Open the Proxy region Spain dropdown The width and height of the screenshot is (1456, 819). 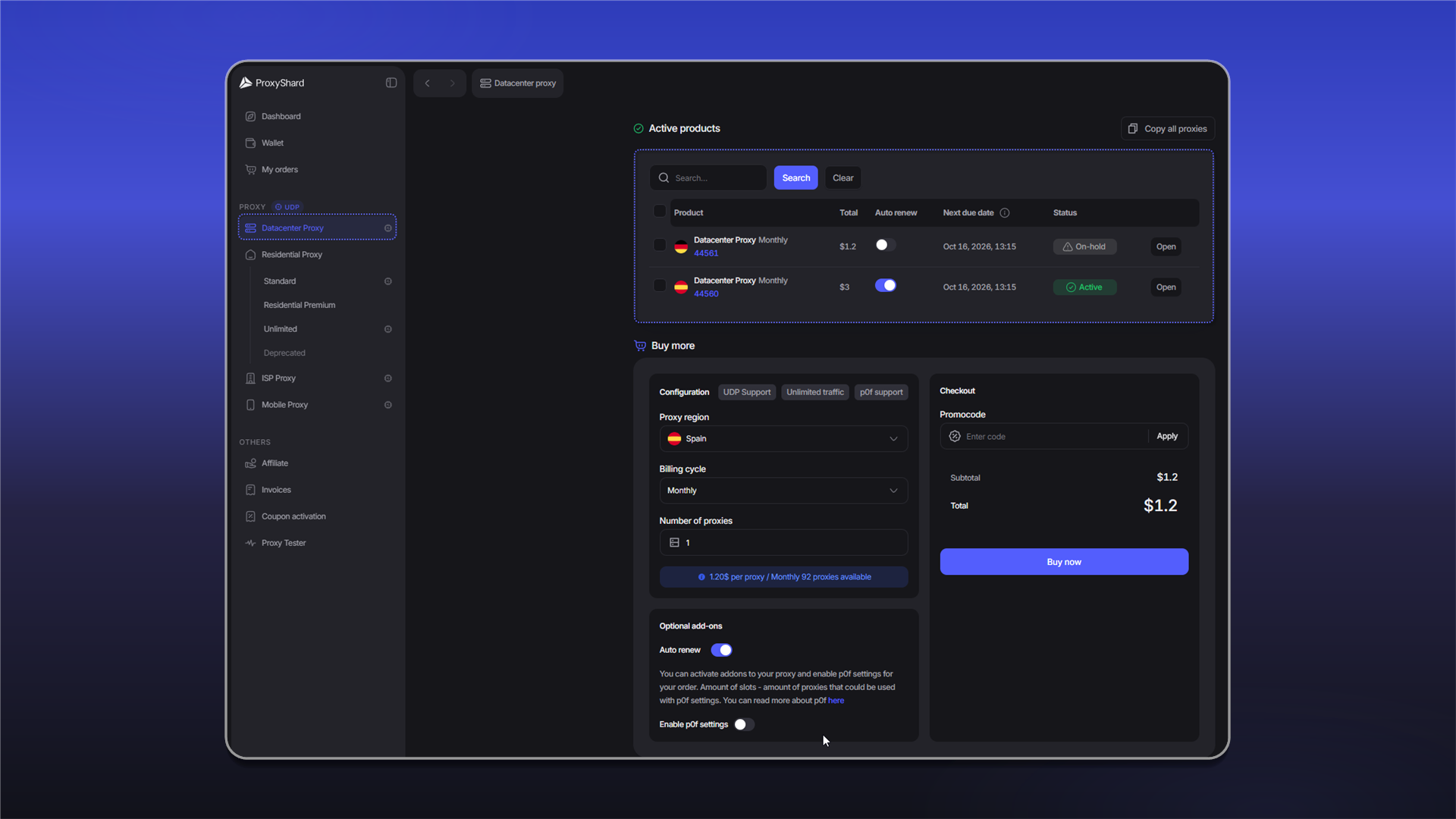click(x=783, y=439)
